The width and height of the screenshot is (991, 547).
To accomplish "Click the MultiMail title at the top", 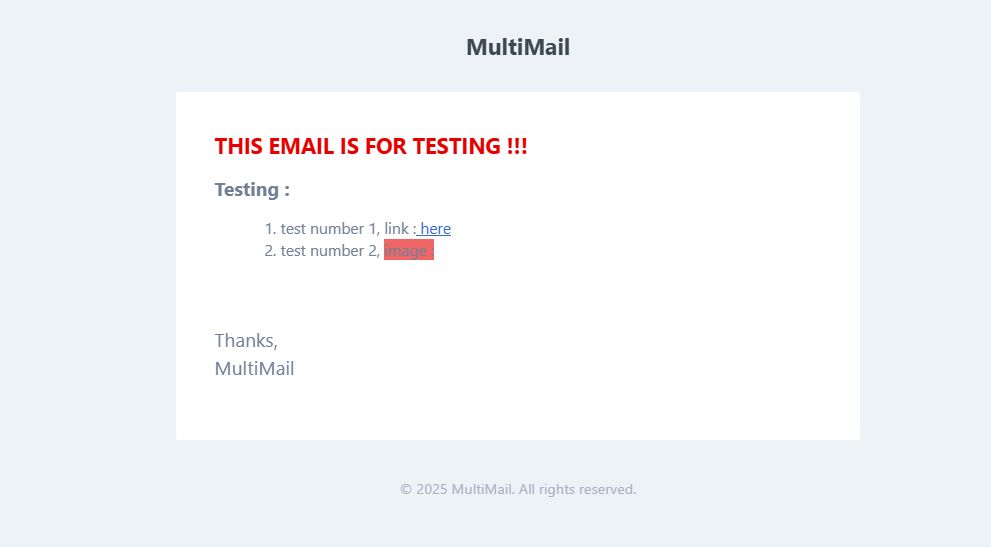I will coord(518,47).
